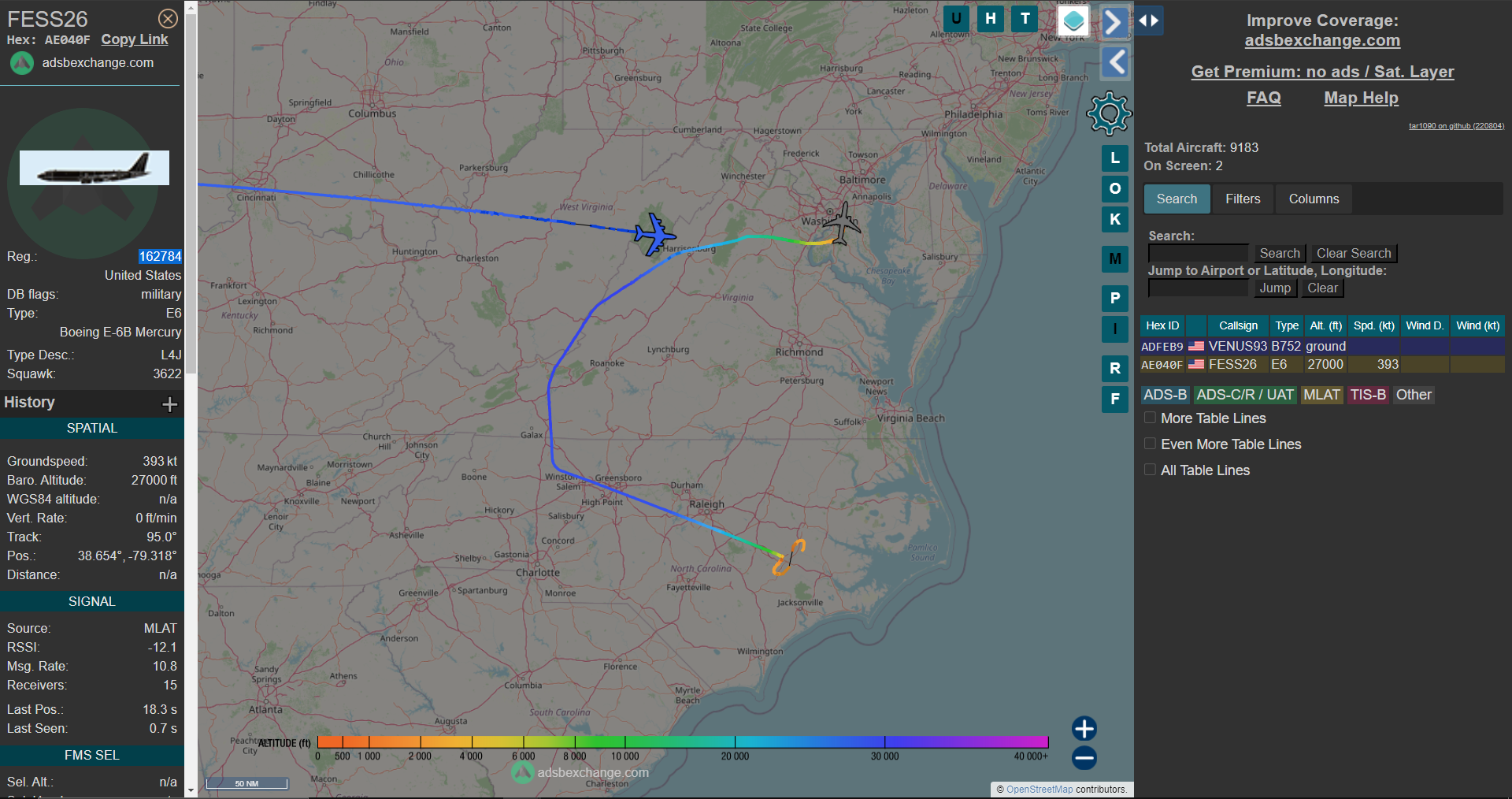Click the Jump button
This screenshot has height=799, width=1512.
coord(1275,288)
